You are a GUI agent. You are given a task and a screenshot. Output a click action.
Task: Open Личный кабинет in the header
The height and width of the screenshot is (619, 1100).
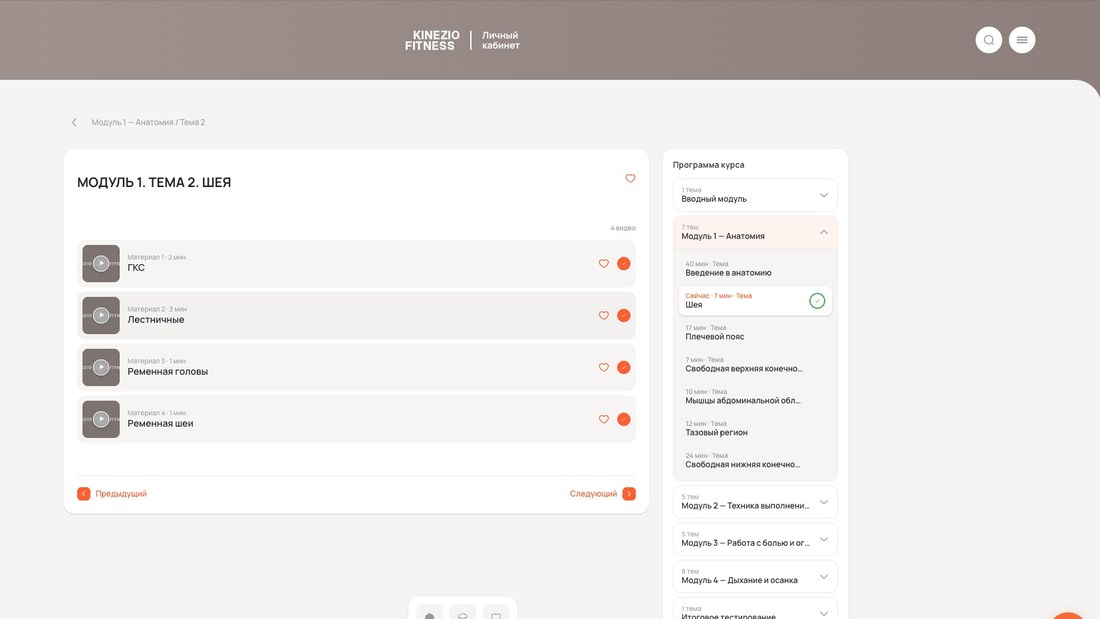click(500, 40)
